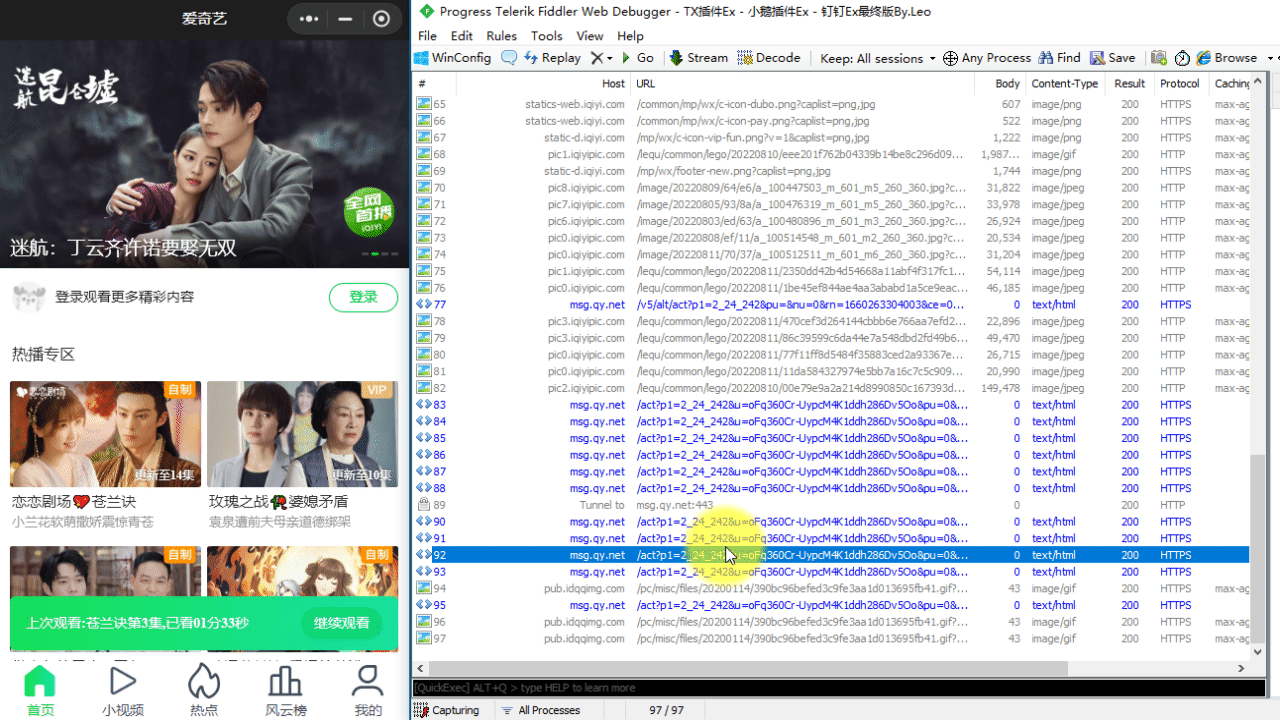This screenshot has width=1280, height=720.
Task: Click scroll left arrow of session list
Action: tap(421, 668)
